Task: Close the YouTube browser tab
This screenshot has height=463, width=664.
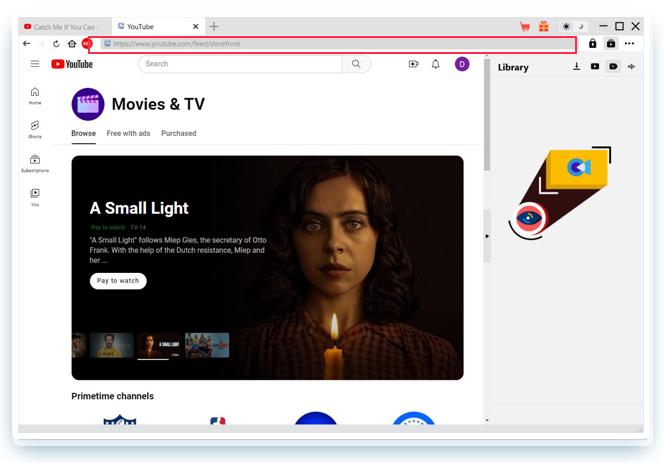Action: click(196, 27)
